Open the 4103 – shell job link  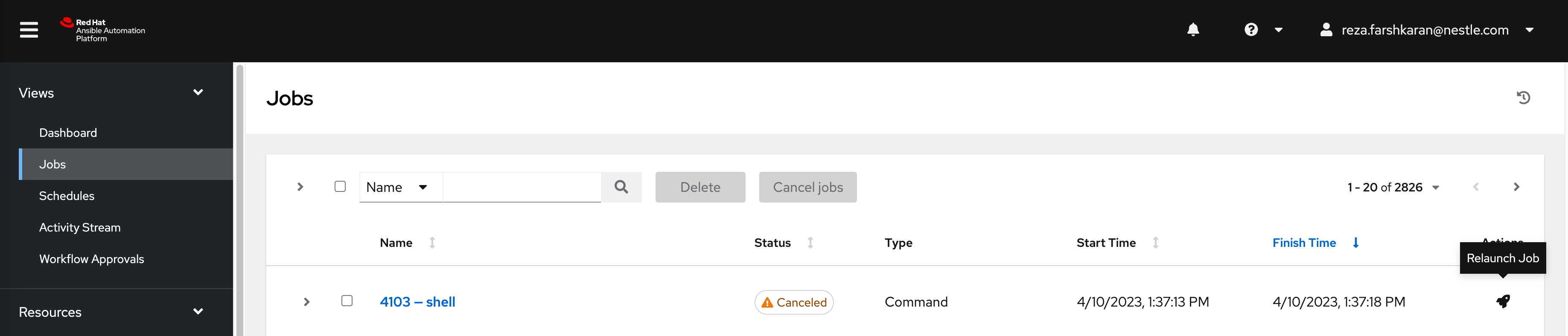(417, 302)
